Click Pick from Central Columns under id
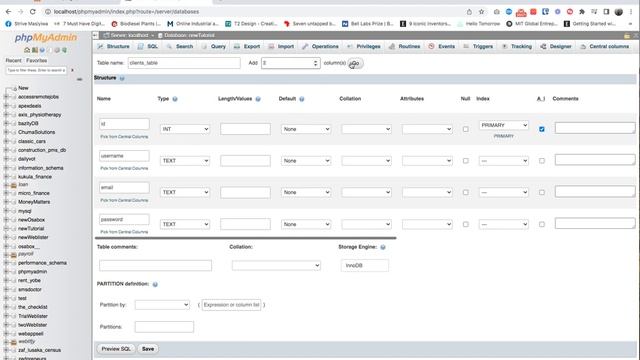 tap(124, 137)
